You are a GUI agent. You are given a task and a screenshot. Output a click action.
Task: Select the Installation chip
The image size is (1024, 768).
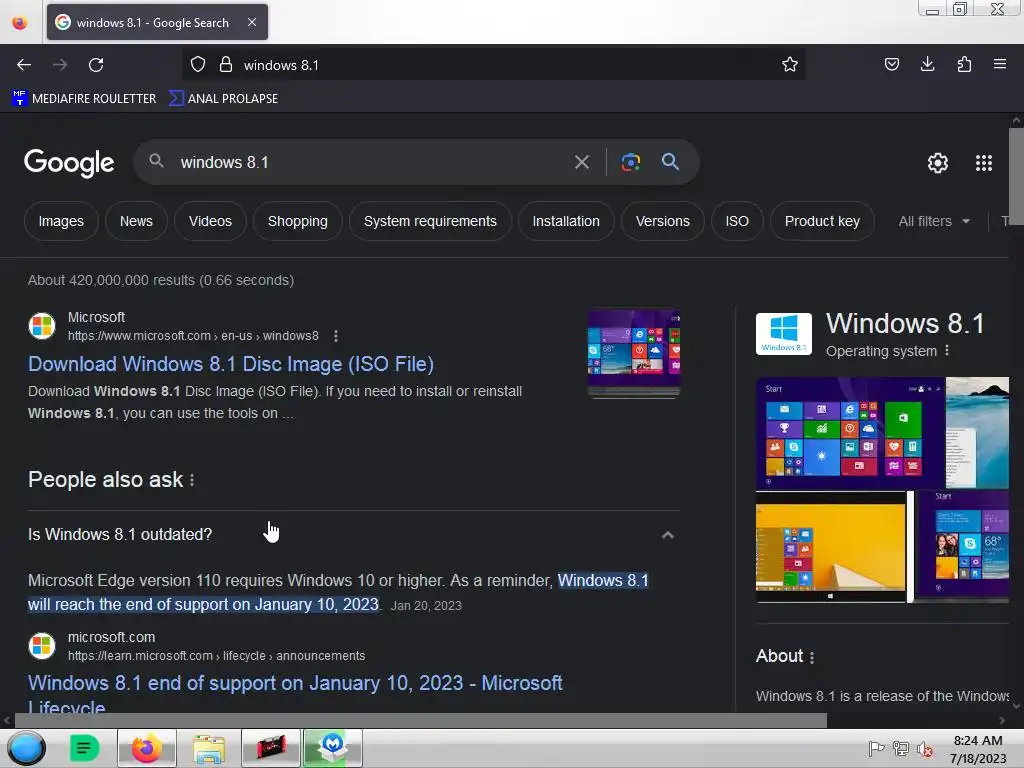[566, 221]
